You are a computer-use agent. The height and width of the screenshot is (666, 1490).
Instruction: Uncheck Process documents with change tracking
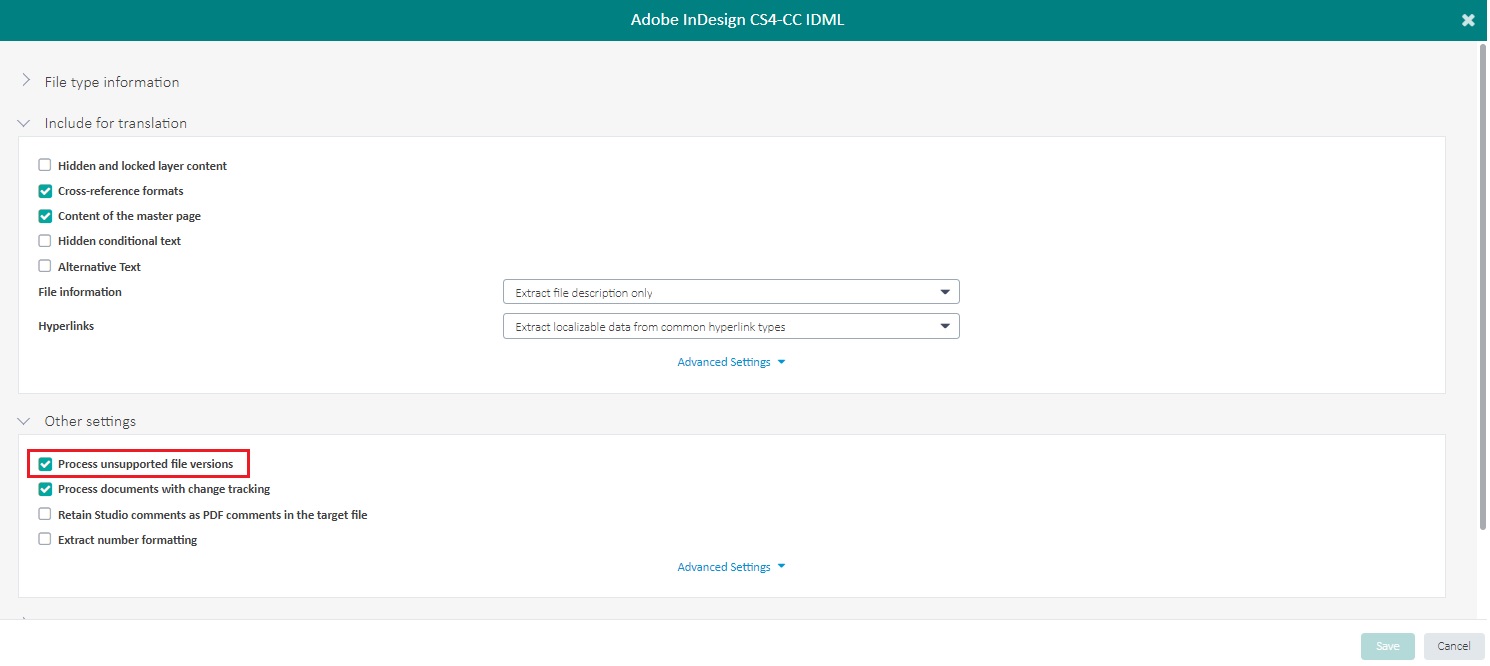click(x=45, y=489)
